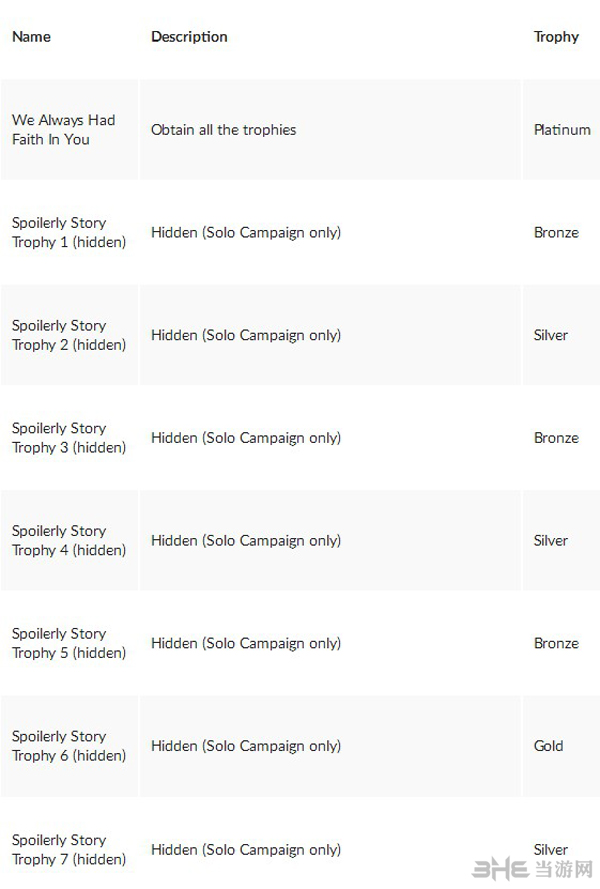Image resolution: width=600 pixels, height=889 pixels.
Task: Click the Description column header
Action: (x=189, y=37)
